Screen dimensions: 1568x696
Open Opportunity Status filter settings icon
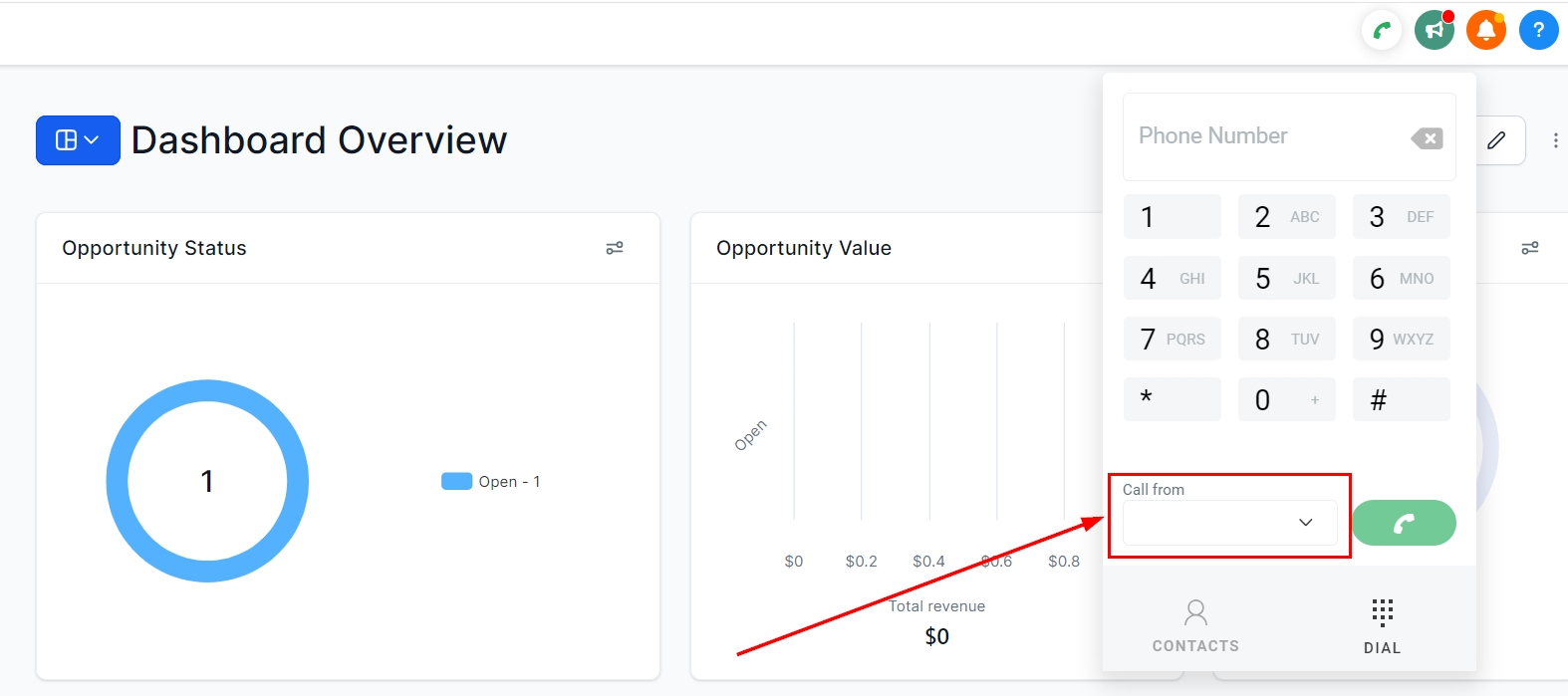click(x=615, y=248)
